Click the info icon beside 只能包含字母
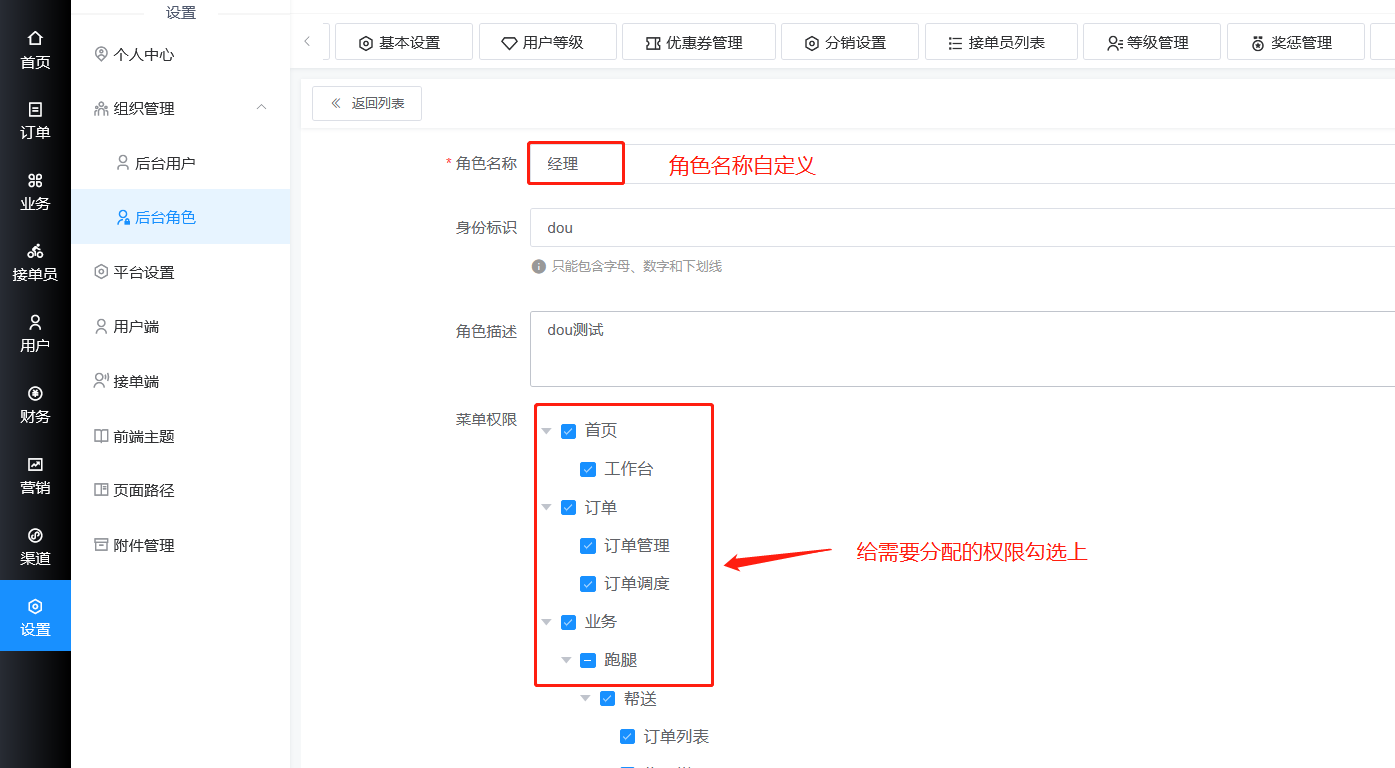Viewport: 1395px width, 768px height. tap(539, 267)
